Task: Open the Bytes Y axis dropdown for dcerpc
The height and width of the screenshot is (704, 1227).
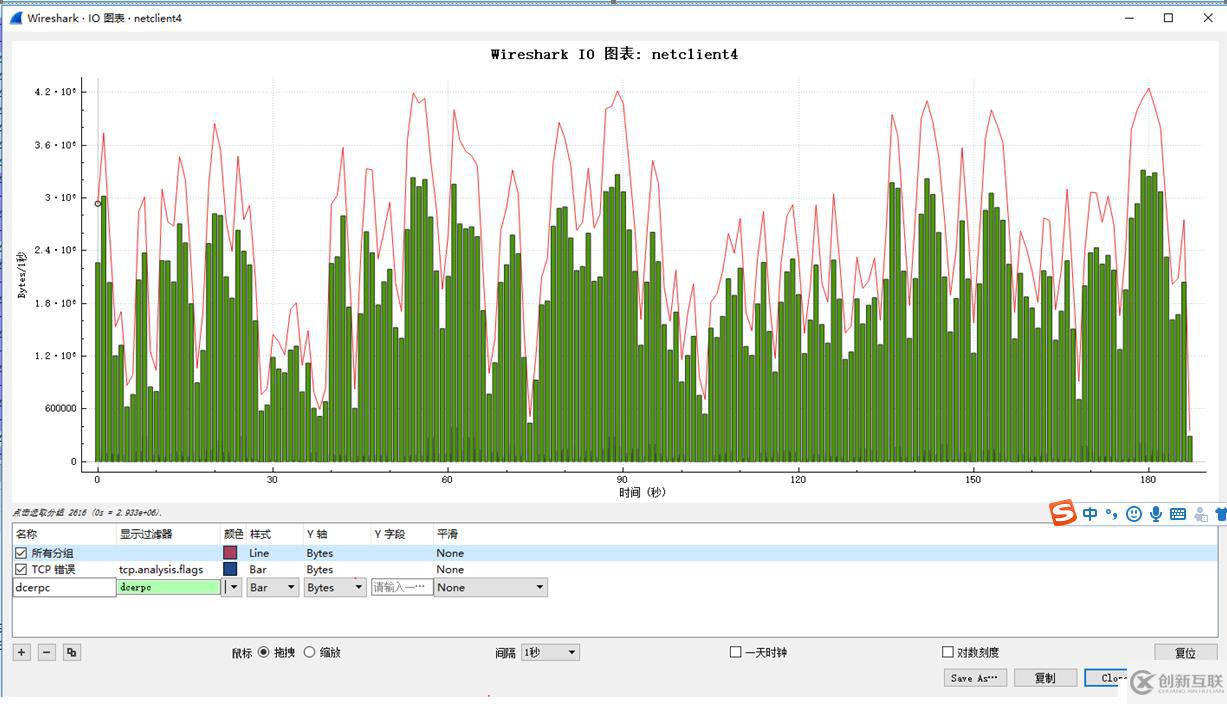Action: click(x=335, y=587)
